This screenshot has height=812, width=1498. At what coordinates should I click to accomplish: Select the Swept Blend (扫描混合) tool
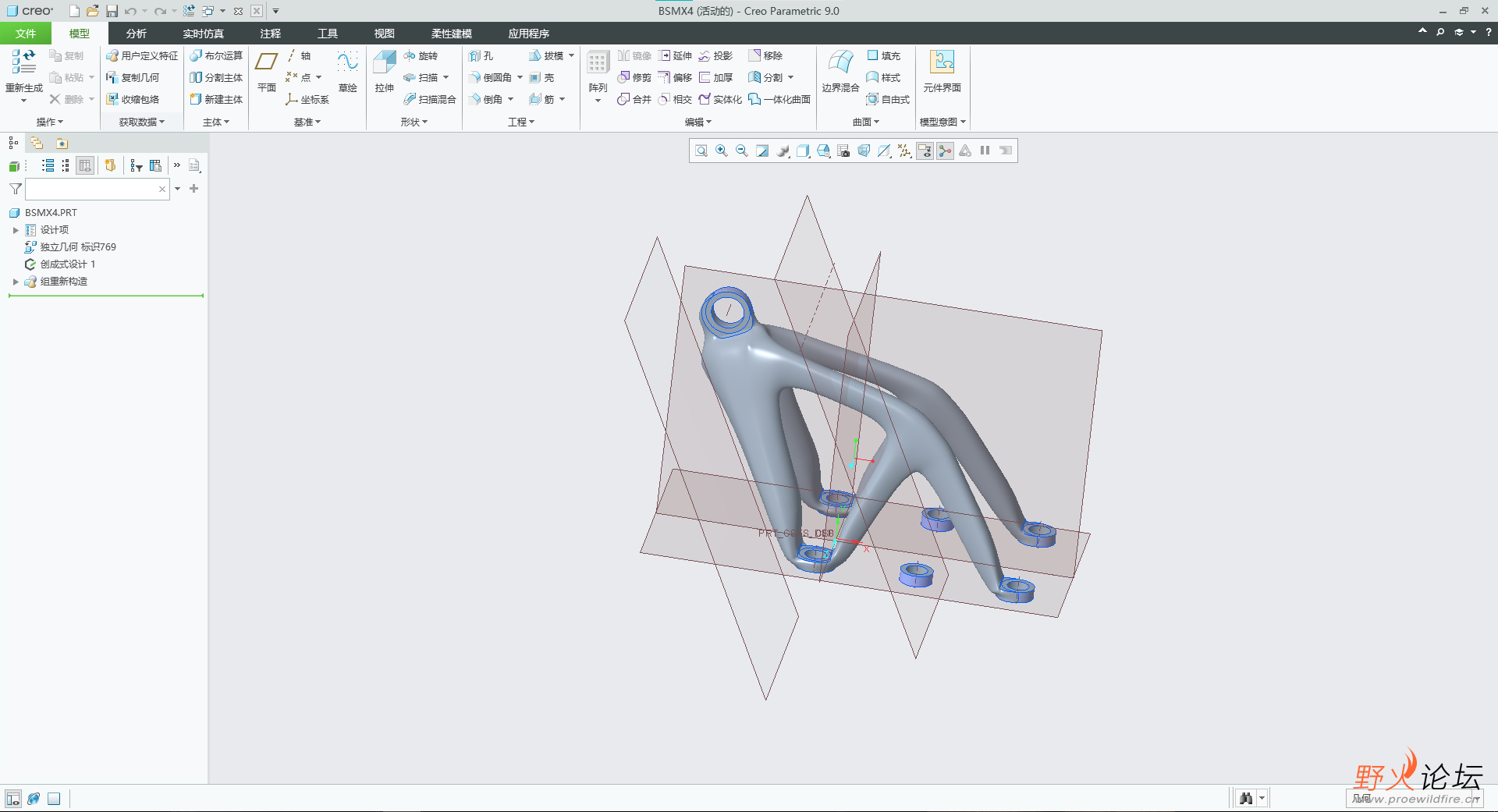(430, 99)
